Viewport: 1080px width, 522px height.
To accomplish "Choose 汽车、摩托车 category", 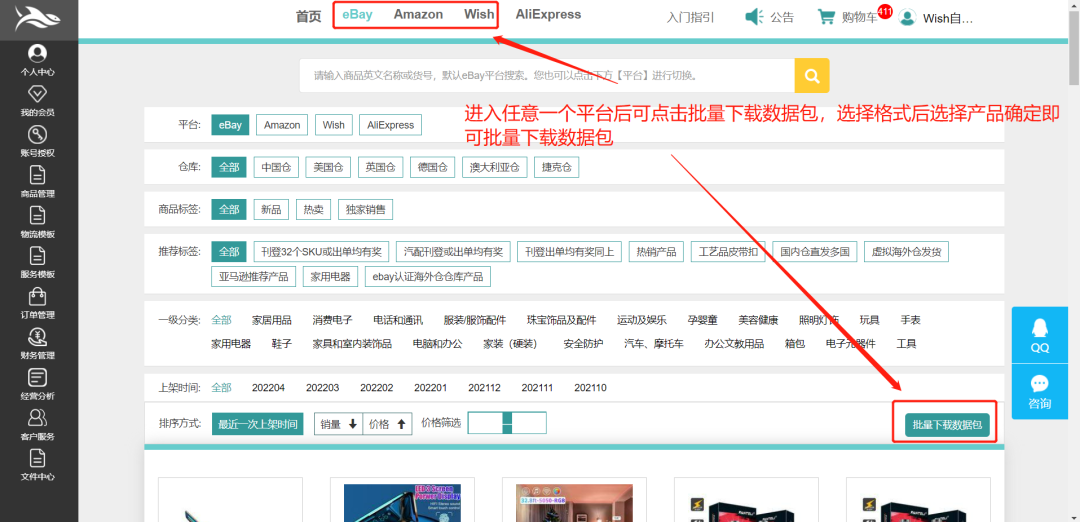I will click(654, 344).
